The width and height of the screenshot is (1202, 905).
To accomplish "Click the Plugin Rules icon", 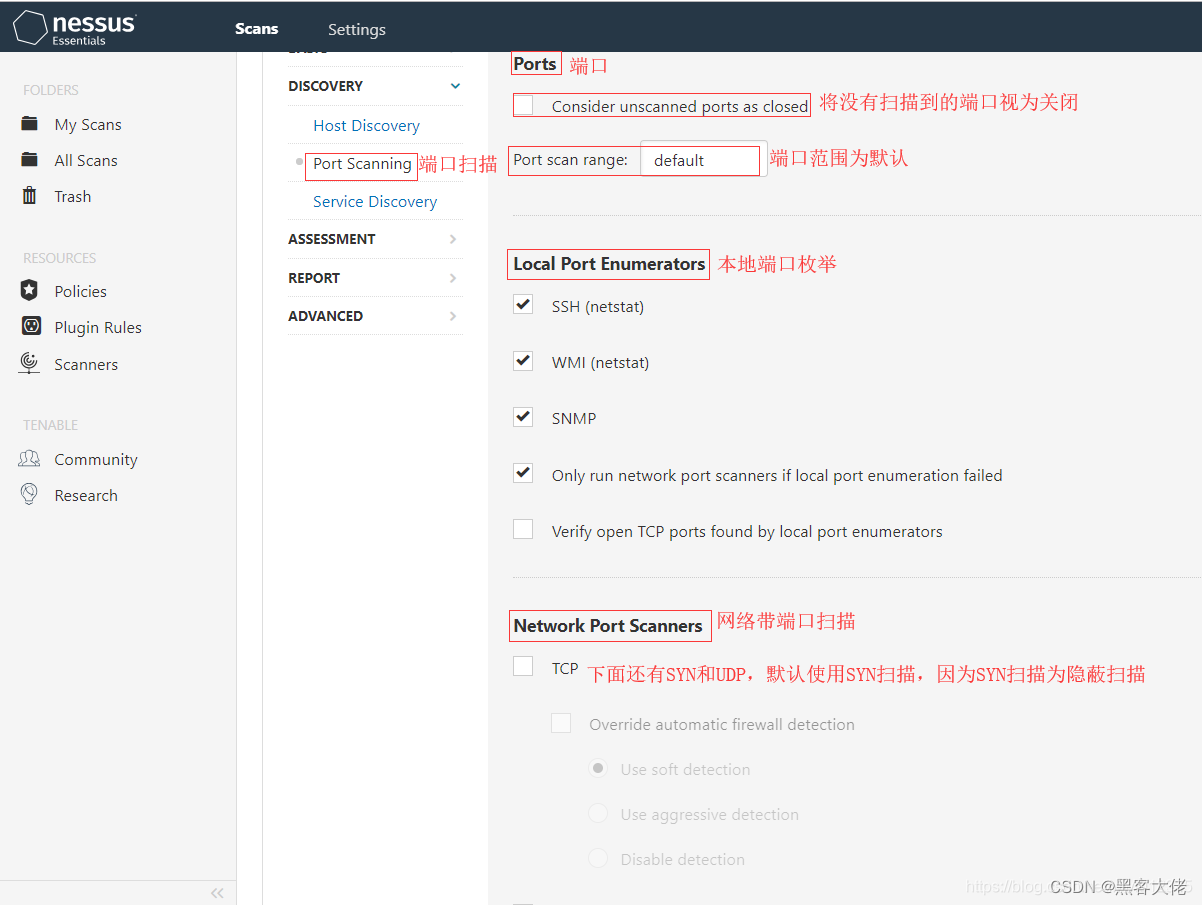I will pyautogui.click(x=31, y=327).
